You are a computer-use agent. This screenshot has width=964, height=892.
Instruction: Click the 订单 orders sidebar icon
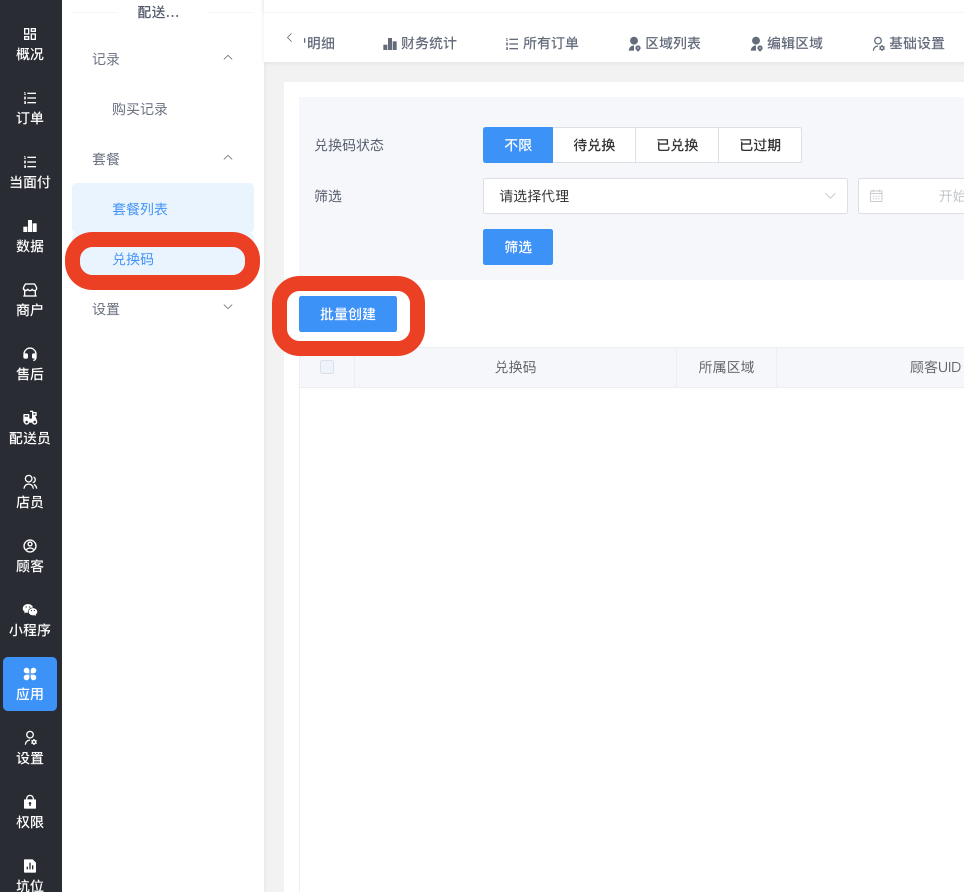pyautogui.click(x=30, y=98)
